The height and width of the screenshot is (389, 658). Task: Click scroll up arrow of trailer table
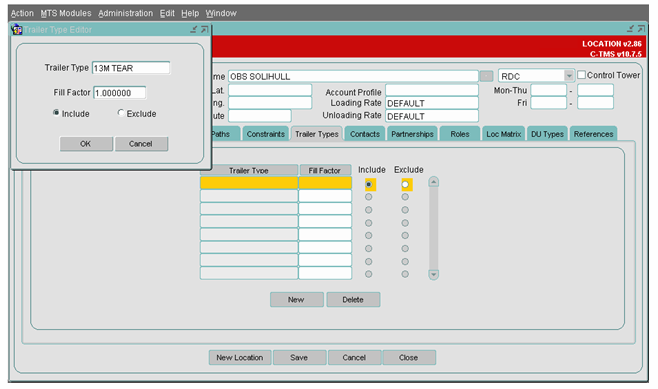pyautogui.click(x=433, y=182)
